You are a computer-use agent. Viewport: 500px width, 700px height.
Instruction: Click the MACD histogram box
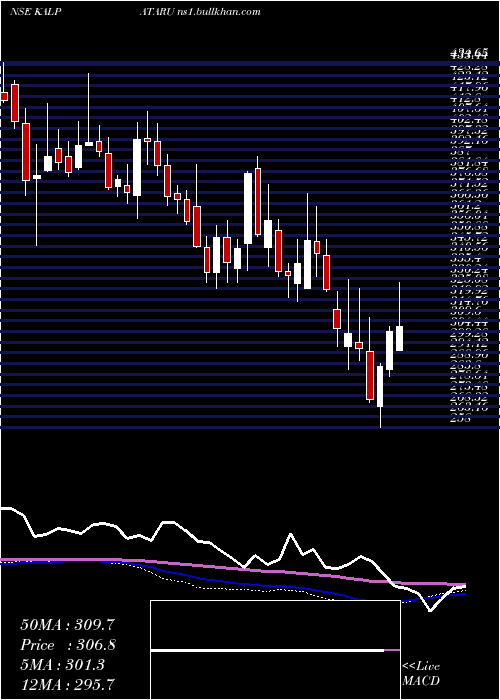click(275, 650)
